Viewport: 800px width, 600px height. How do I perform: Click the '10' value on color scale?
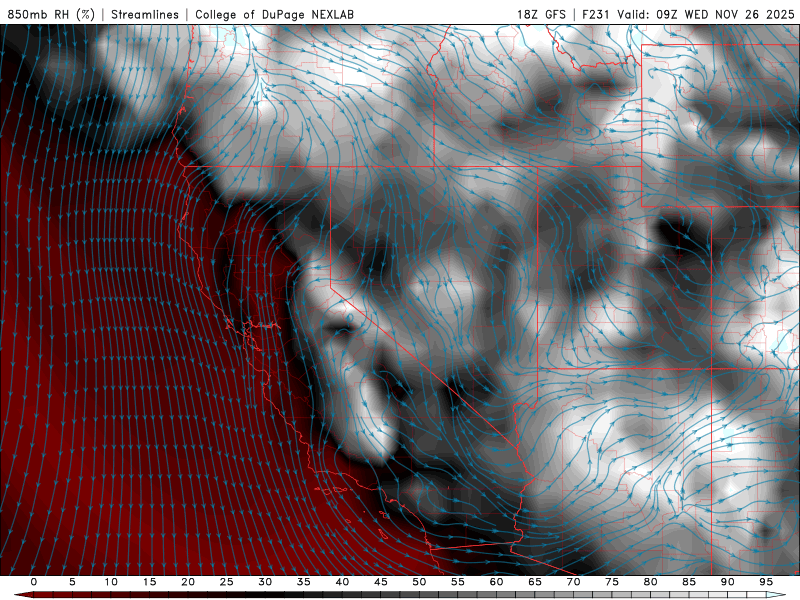coord(111,582)
